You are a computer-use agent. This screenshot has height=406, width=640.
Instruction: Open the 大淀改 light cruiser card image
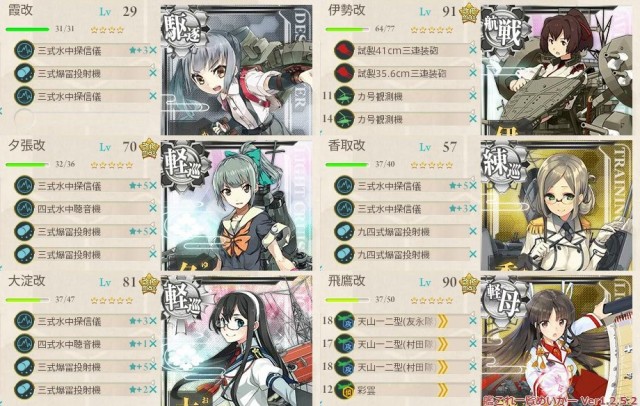[236, 341]
